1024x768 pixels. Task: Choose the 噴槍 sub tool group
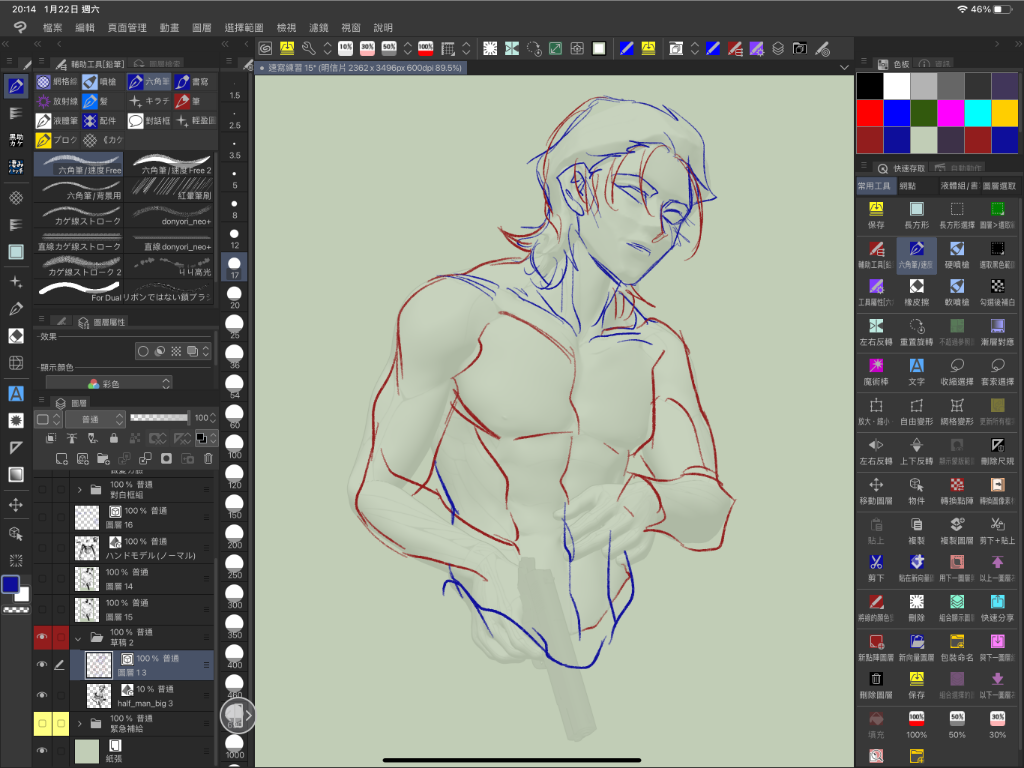tap(99, 82)
